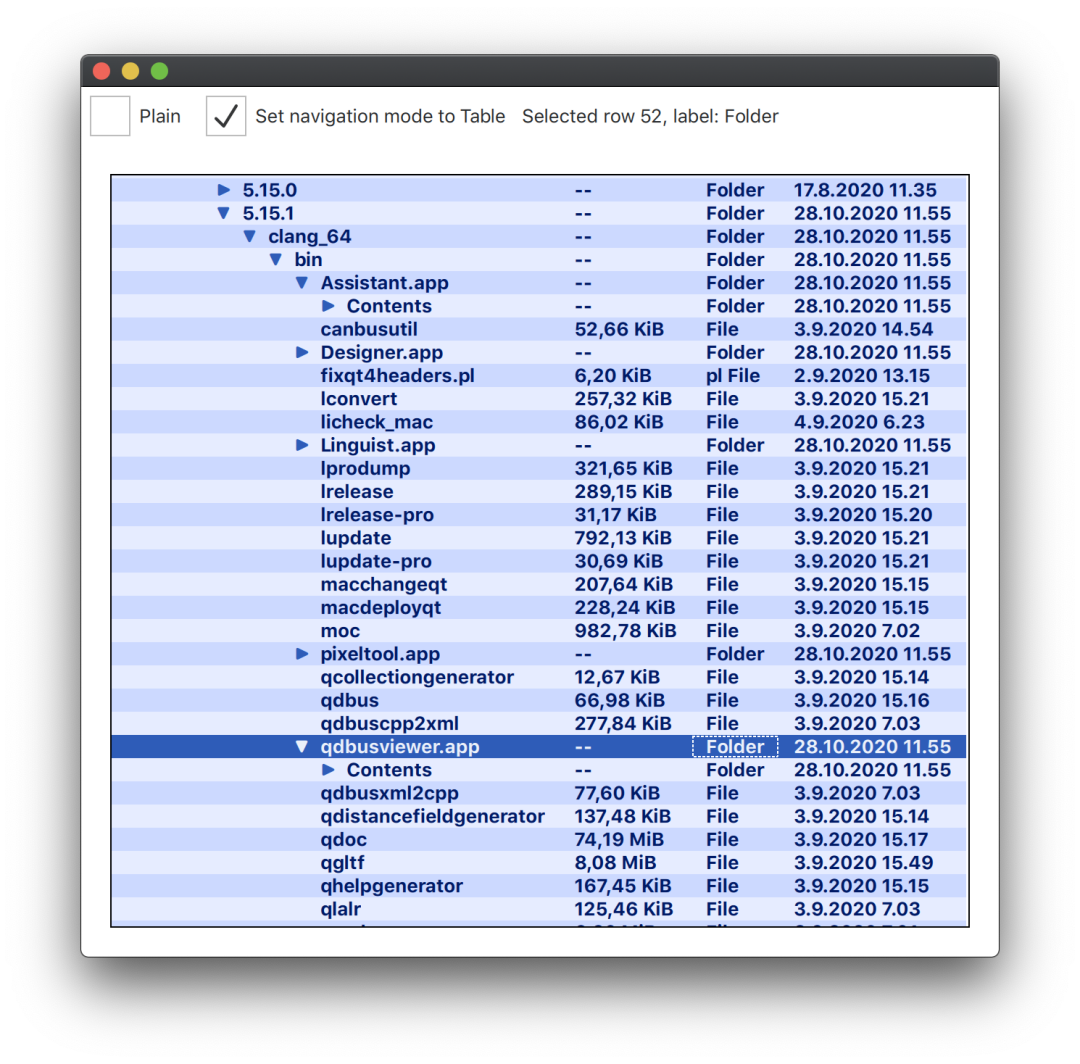Expand the pixeltool.app node
The image size is (1080, 1064).
tap(302, 654)
